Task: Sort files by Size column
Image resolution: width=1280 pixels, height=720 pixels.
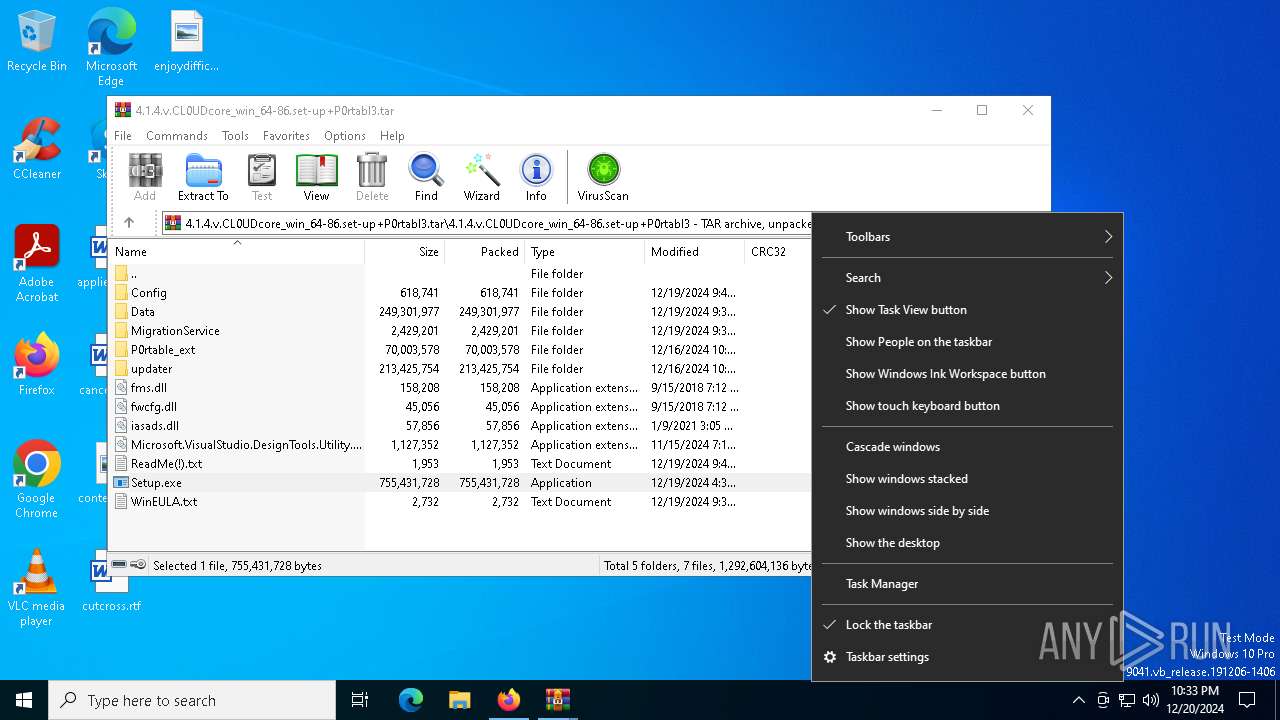Action: [x=405, y=251]
